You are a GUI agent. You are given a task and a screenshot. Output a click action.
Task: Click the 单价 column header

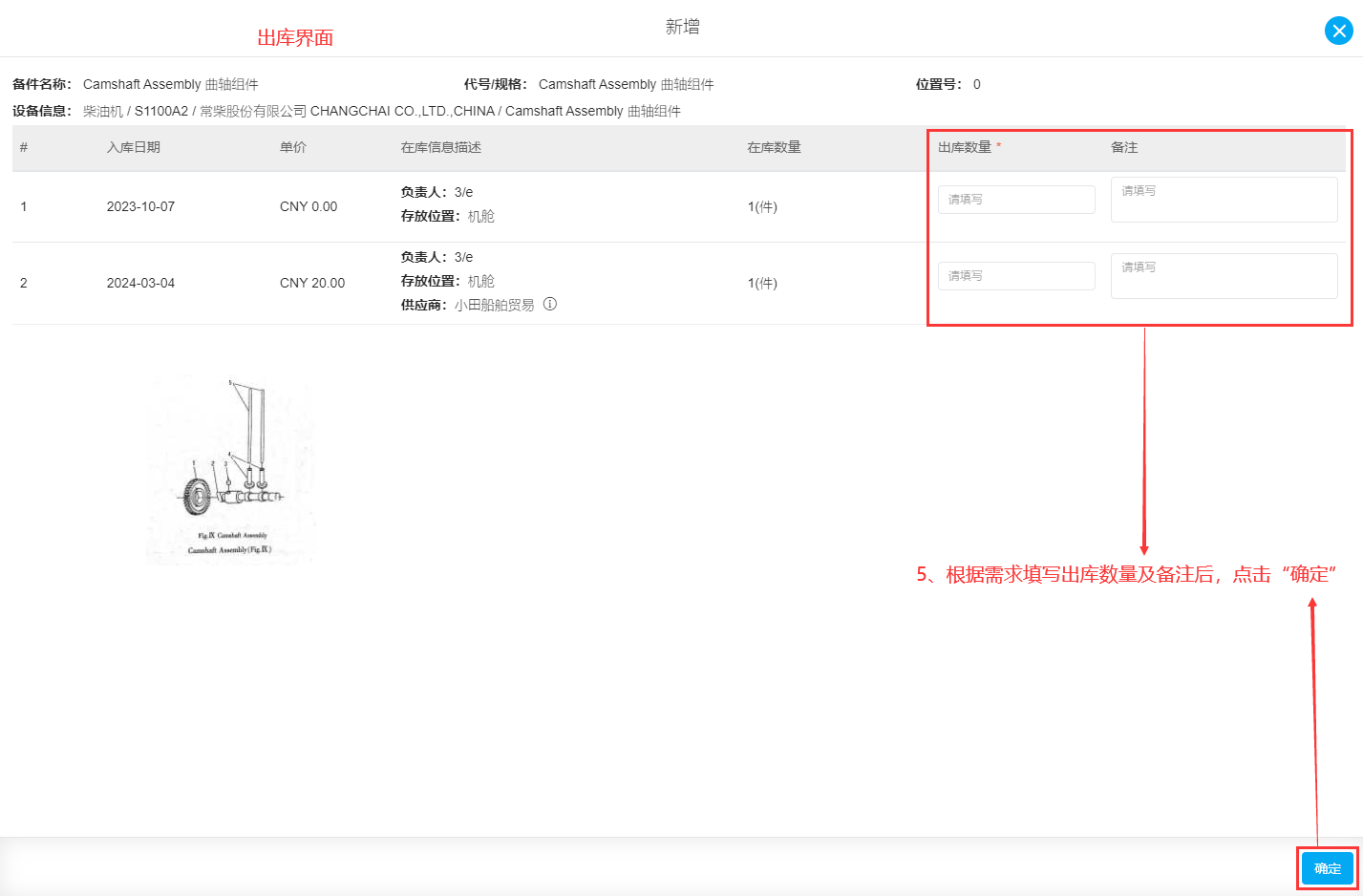pyautogui.click(x=293, y=147)
